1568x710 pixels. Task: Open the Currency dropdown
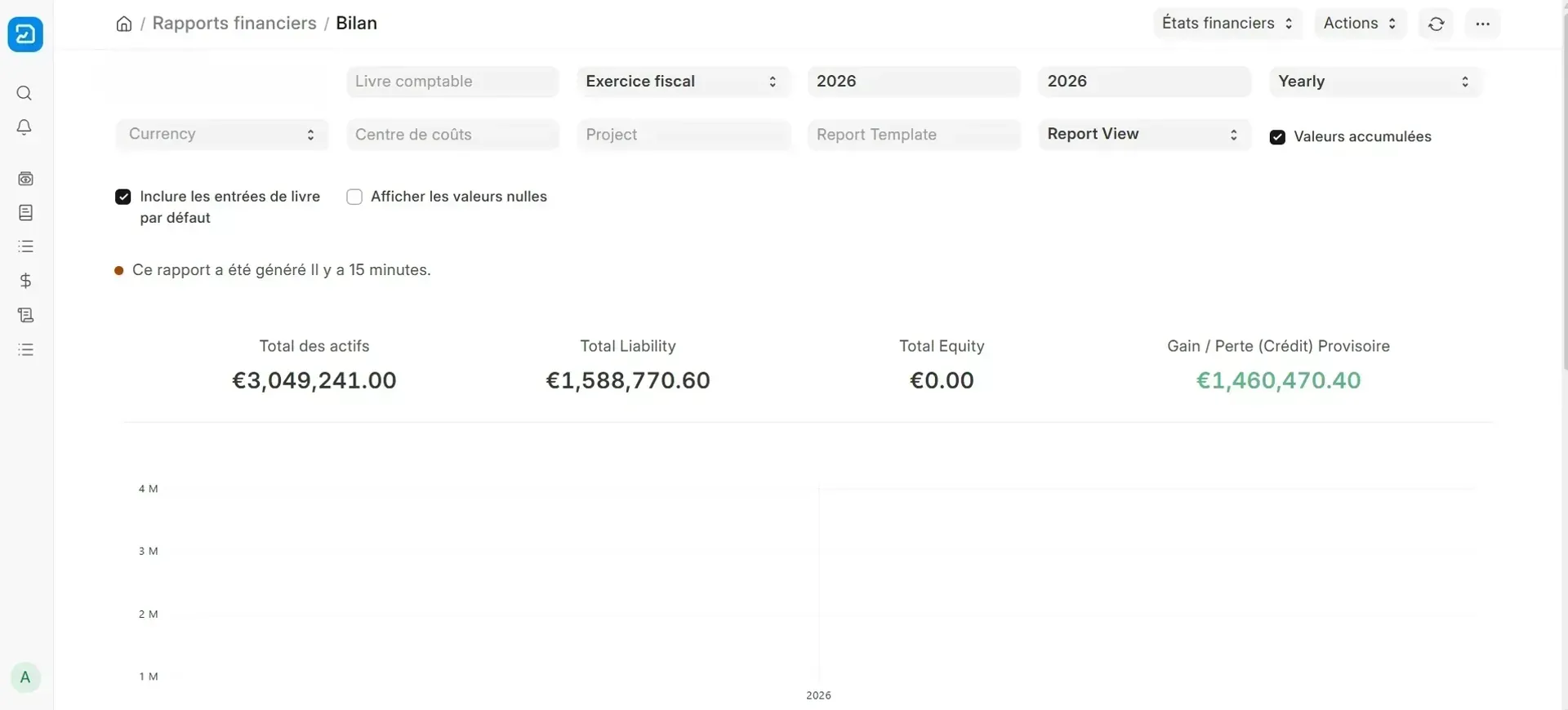222,135
